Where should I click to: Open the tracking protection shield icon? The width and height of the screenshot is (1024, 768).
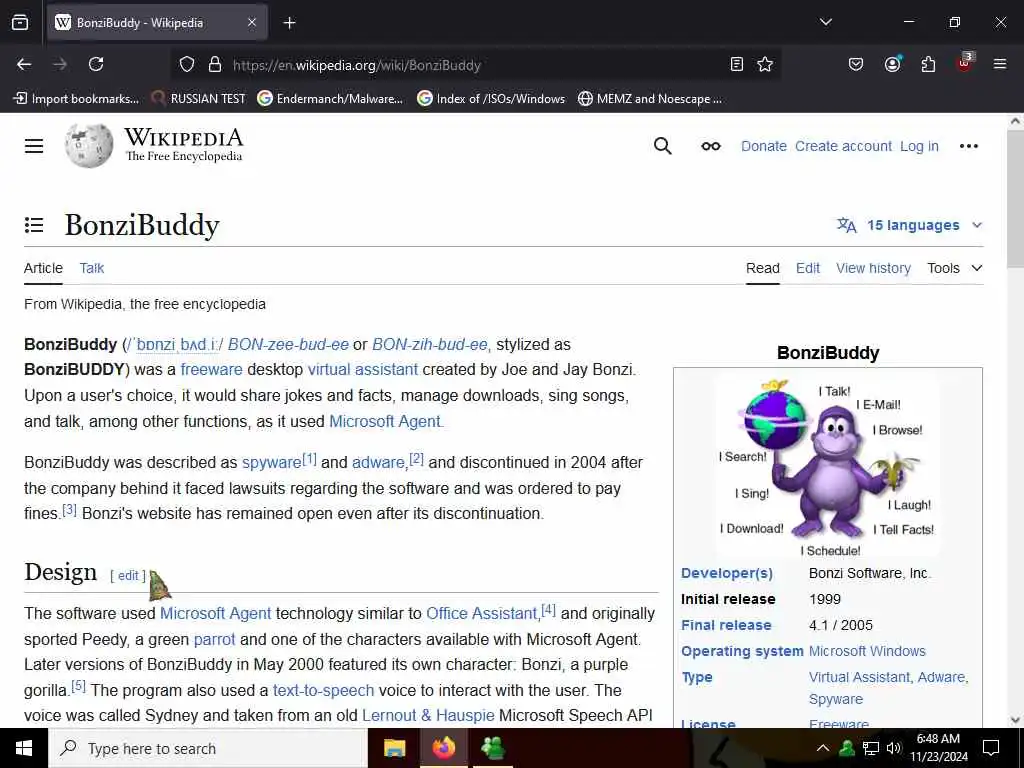tap(187, 65)
